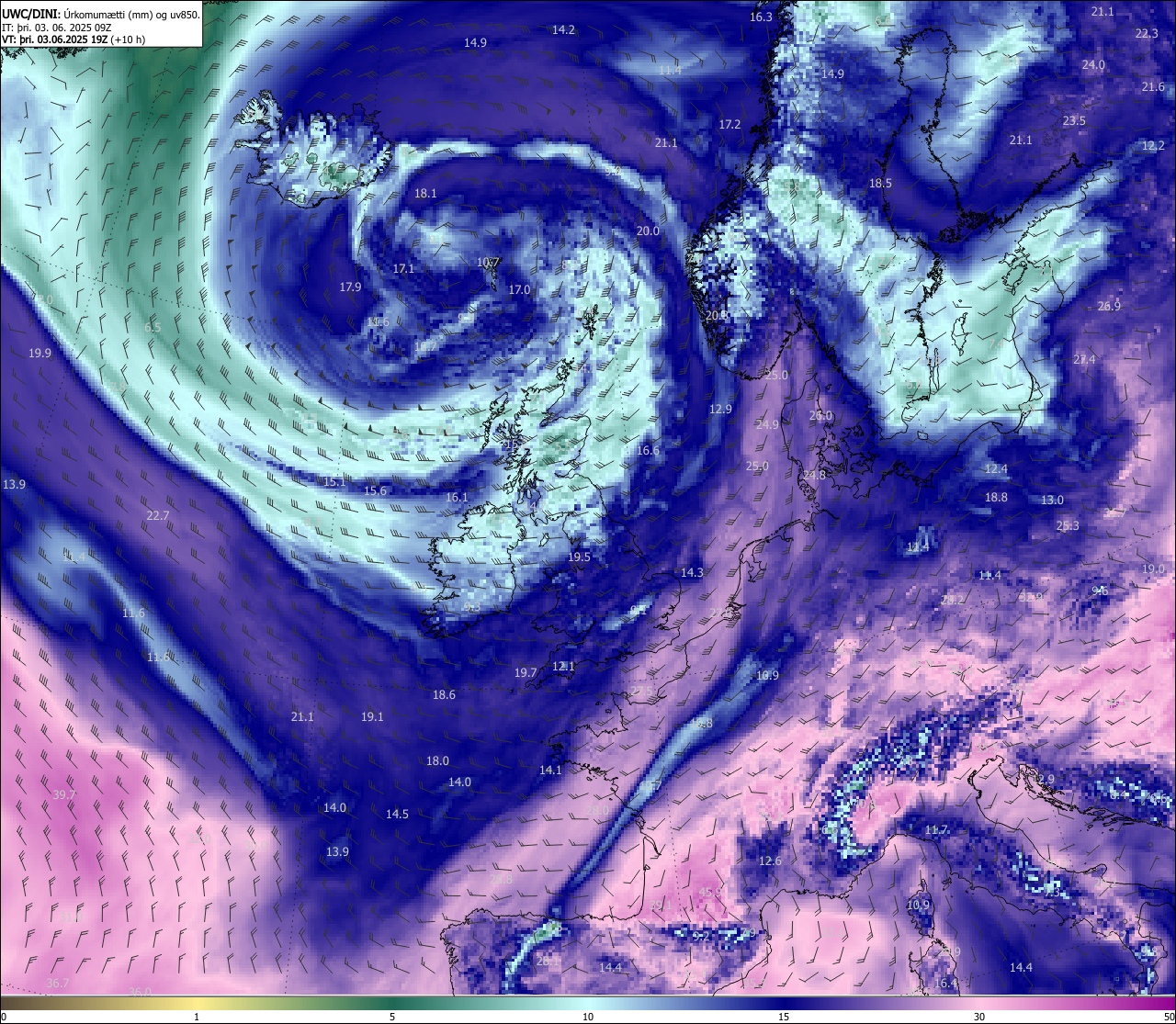Screen dimensions: 1176x1024
Task: Click the 26.9 value label
Action: (x=1109, y=306)
